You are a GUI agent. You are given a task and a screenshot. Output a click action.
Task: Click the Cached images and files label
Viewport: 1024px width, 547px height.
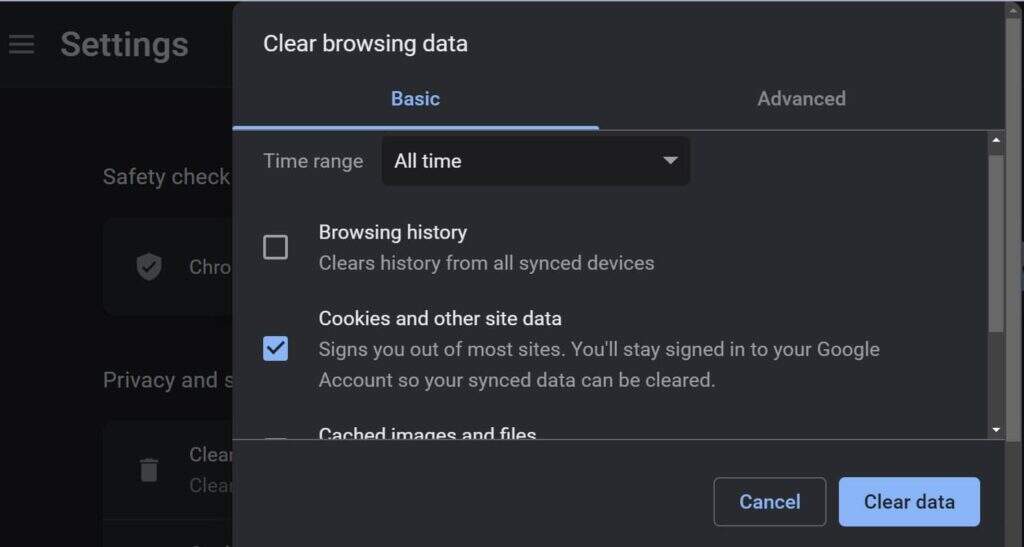click(x=427, y=434)
